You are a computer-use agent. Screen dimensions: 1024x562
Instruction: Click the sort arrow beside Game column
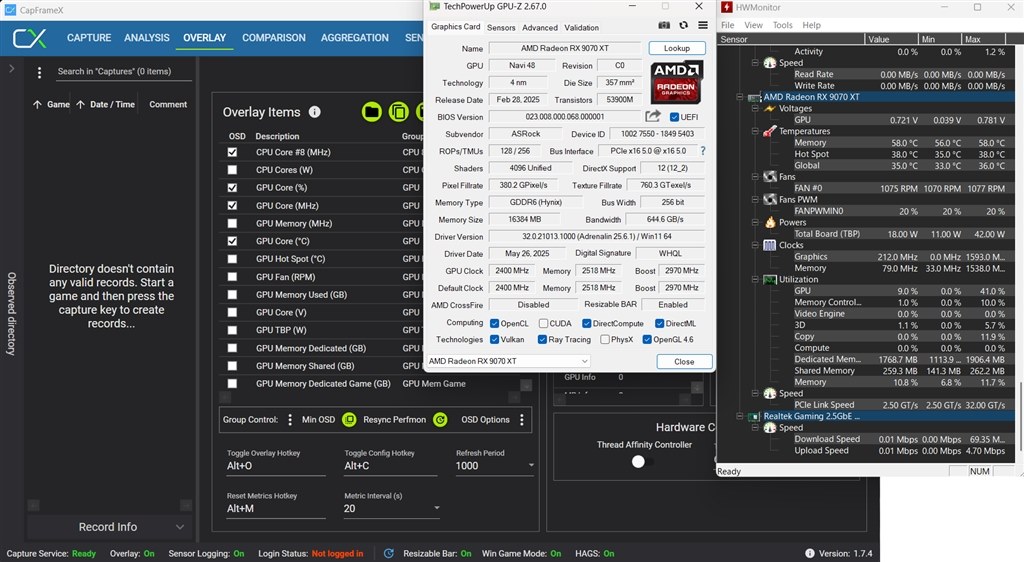37,104
